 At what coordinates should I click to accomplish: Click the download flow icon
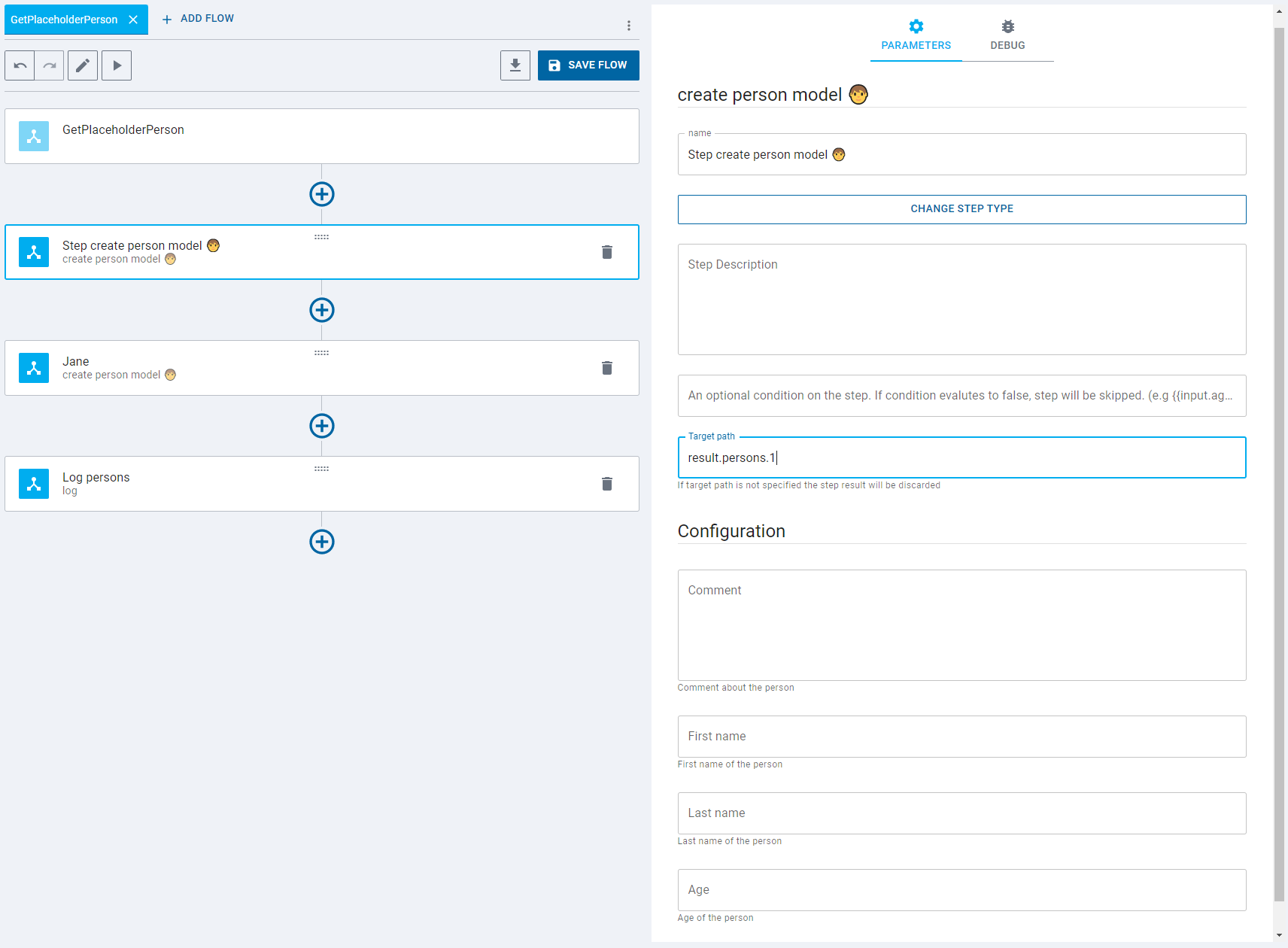[515, 65]
